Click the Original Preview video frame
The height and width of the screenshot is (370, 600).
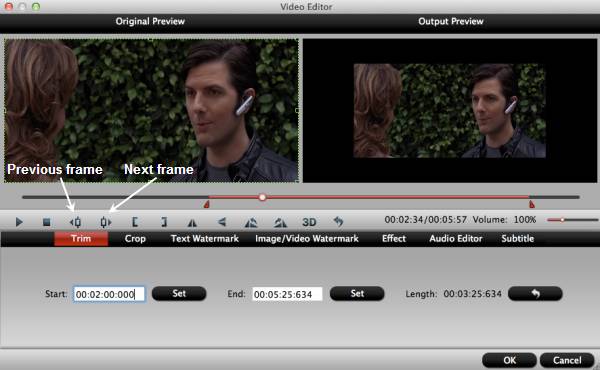point(151,110)
